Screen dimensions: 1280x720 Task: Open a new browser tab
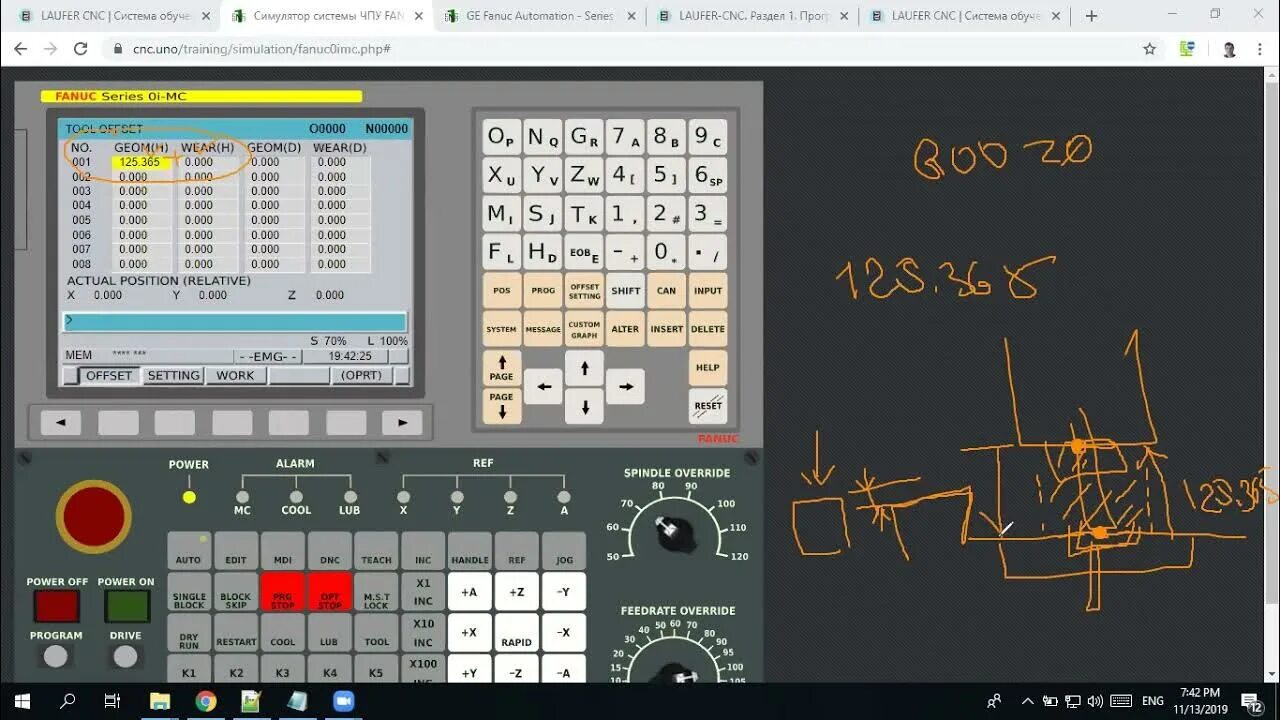1091,16
